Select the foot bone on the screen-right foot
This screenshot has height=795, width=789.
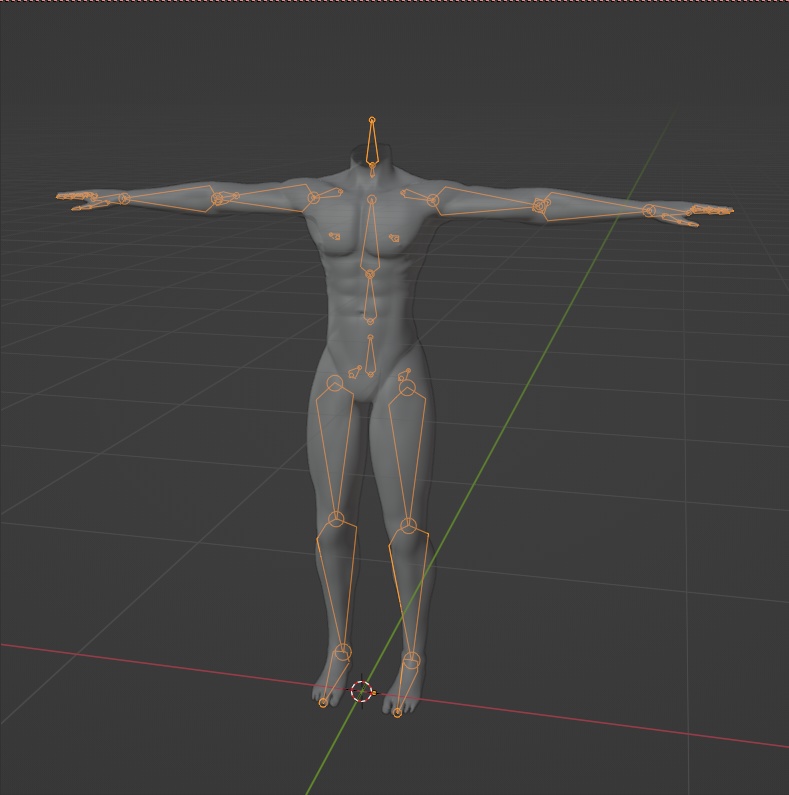click(x=405, y=684)
